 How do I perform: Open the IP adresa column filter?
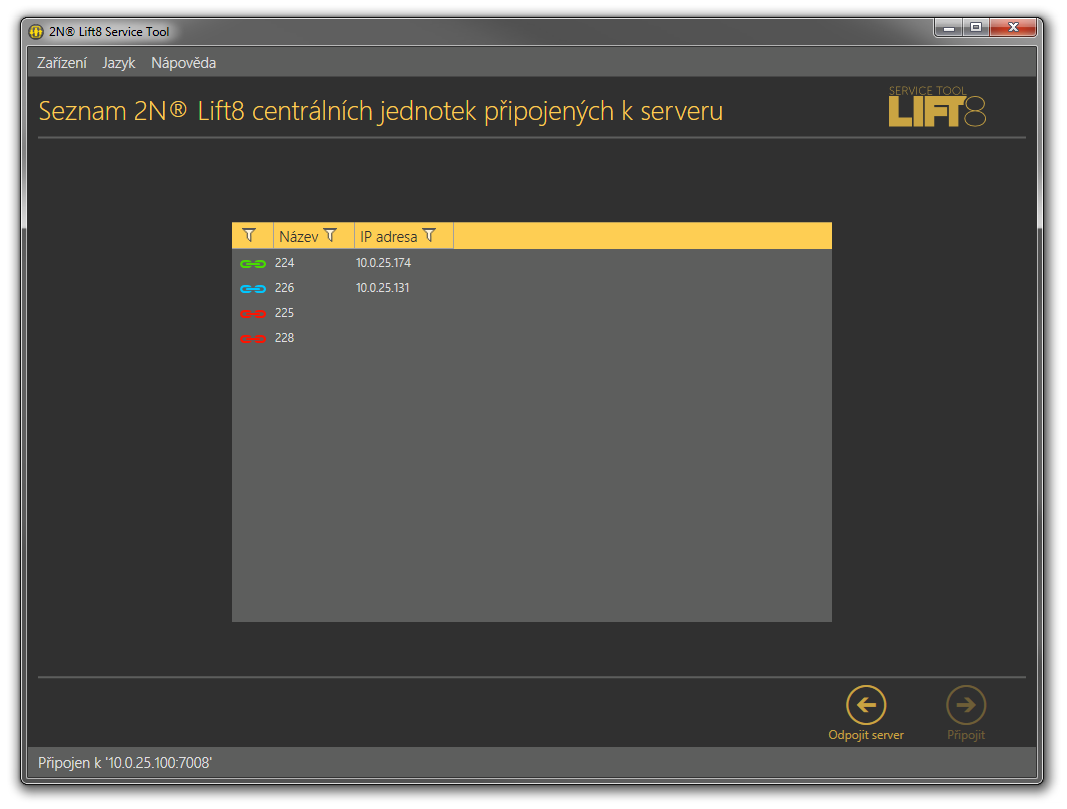pos(429,235)
